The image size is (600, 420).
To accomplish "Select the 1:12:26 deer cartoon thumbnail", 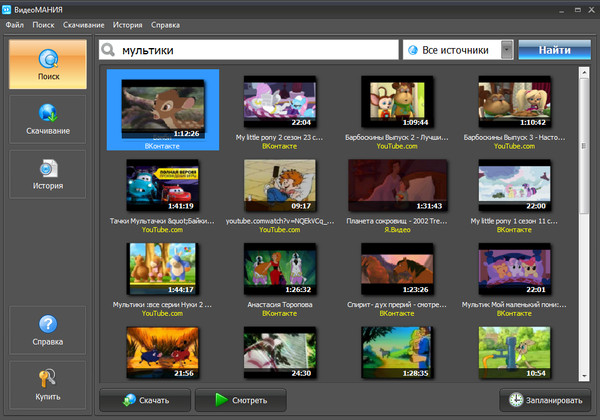I will tap(163, 109).
